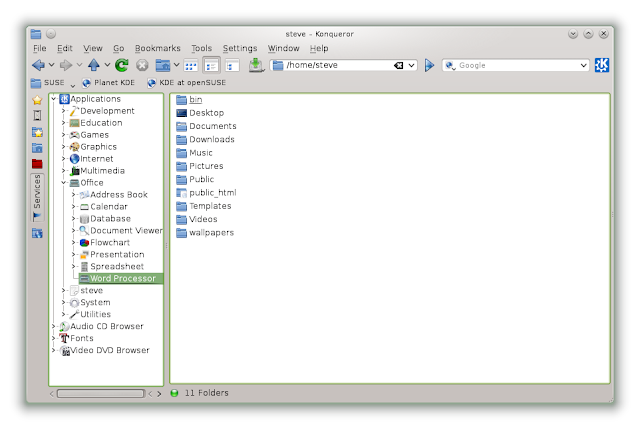This screenshot has width=640, height=429.
Task: Open the Window menu
Action: click(x=283, y=48)
